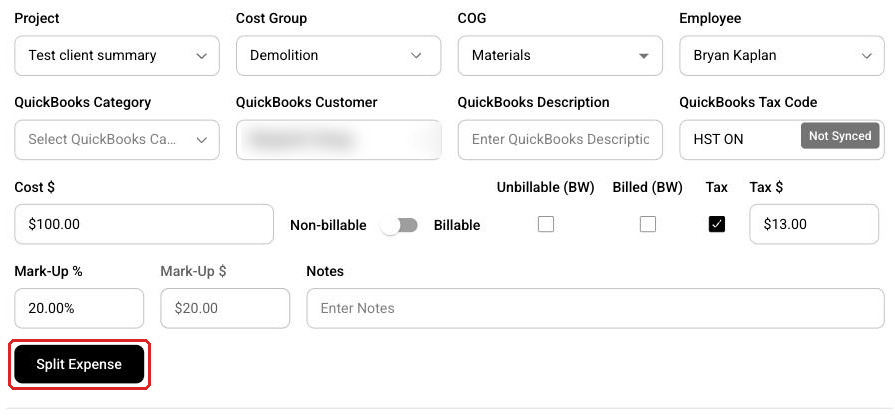Click the QuickBooks Tax Code label
The width and height of the screenshot is (895, 420).
[748, 103]
